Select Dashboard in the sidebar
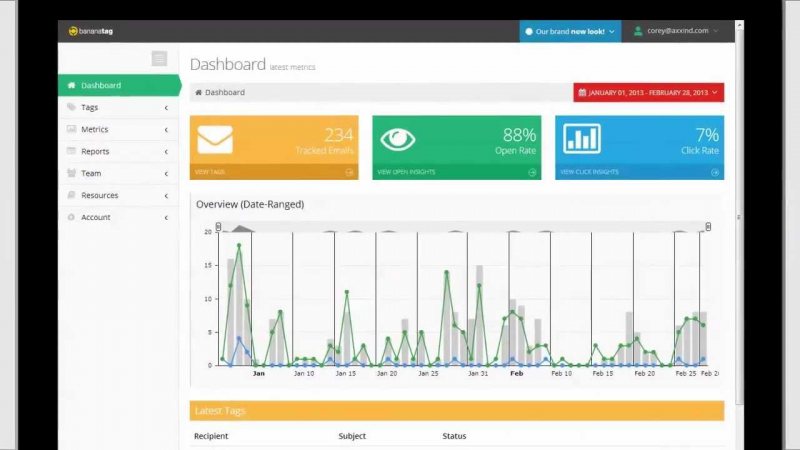800x450 pixels. pyautogui.click(x=118, y=85)
